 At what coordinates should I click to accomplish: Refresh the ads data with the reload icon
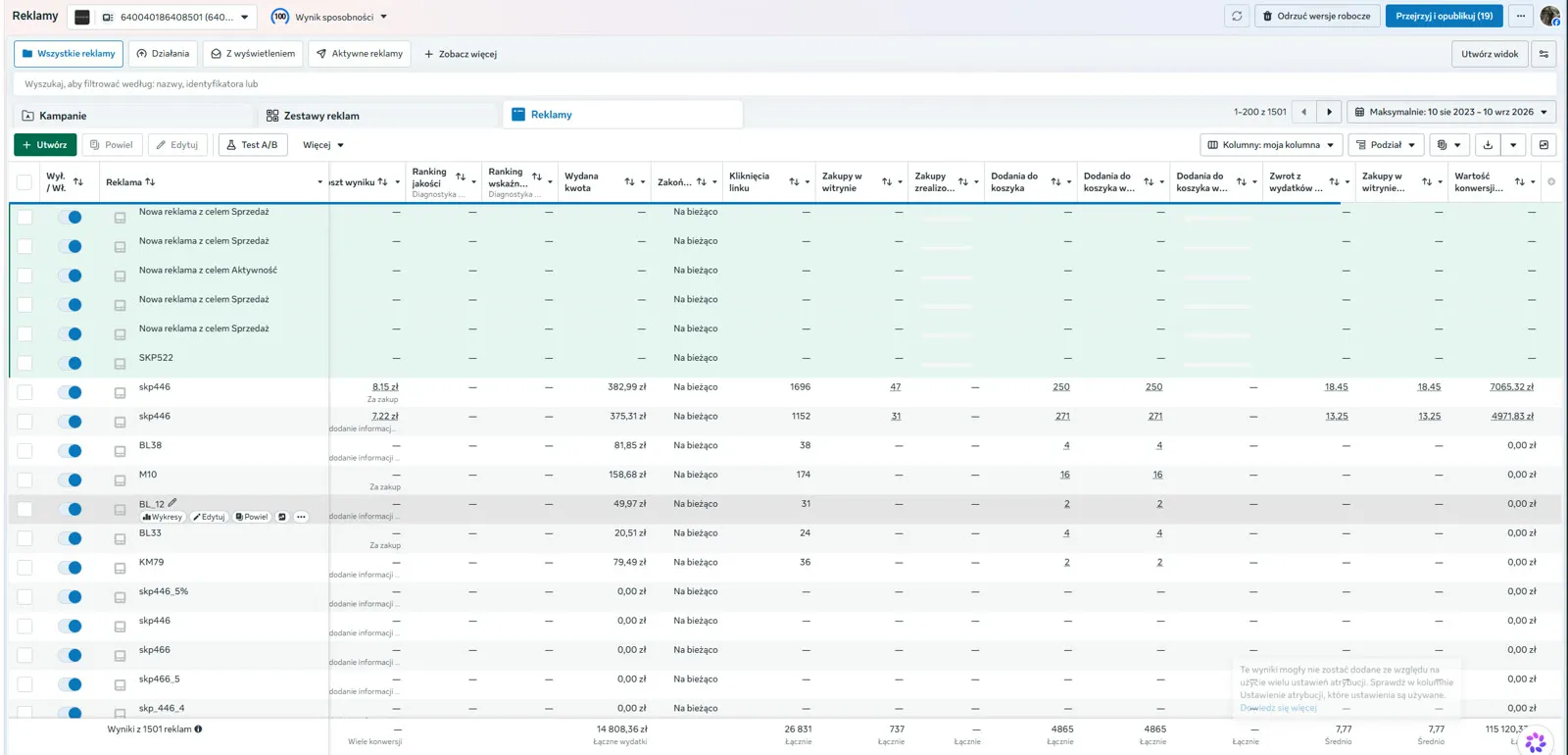pyautogui.click(x=1237, y=16)
